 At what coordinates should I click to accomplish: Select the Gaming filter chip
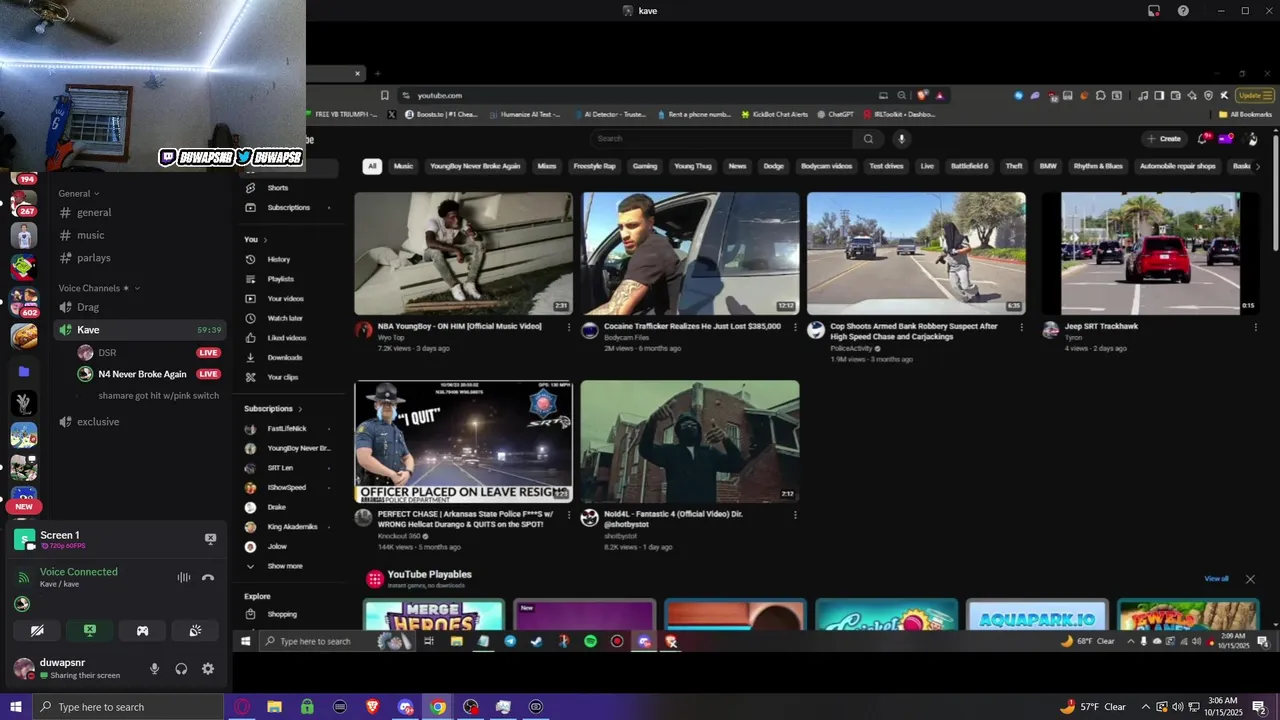click(x=645, y=166)
